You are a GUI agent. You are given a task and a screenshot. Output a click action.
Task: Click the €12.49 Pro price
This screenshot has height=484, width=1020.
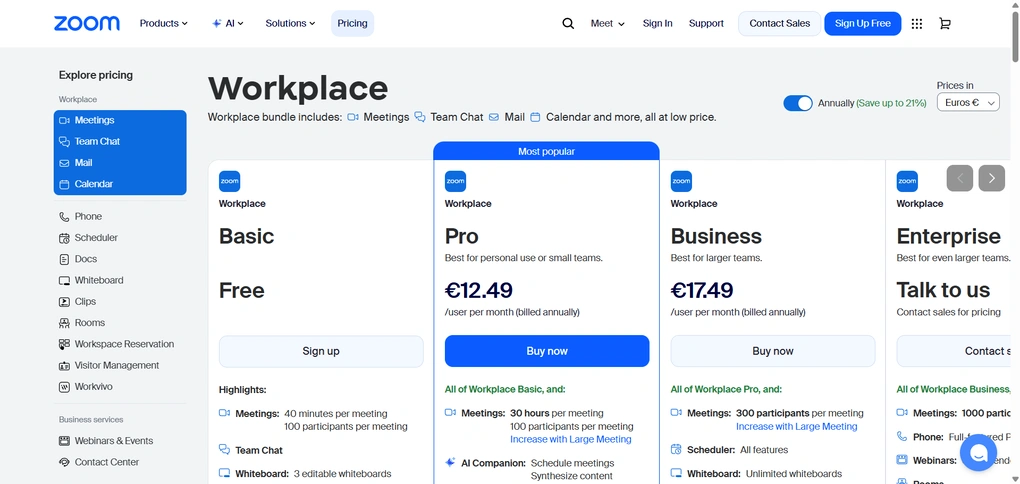pyautogui.click(x=479, y=290)
